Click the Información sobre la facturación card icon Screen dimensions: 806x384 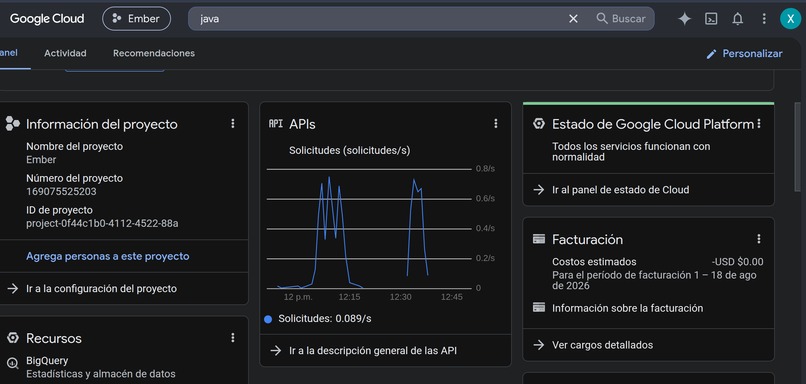[539, 307]
